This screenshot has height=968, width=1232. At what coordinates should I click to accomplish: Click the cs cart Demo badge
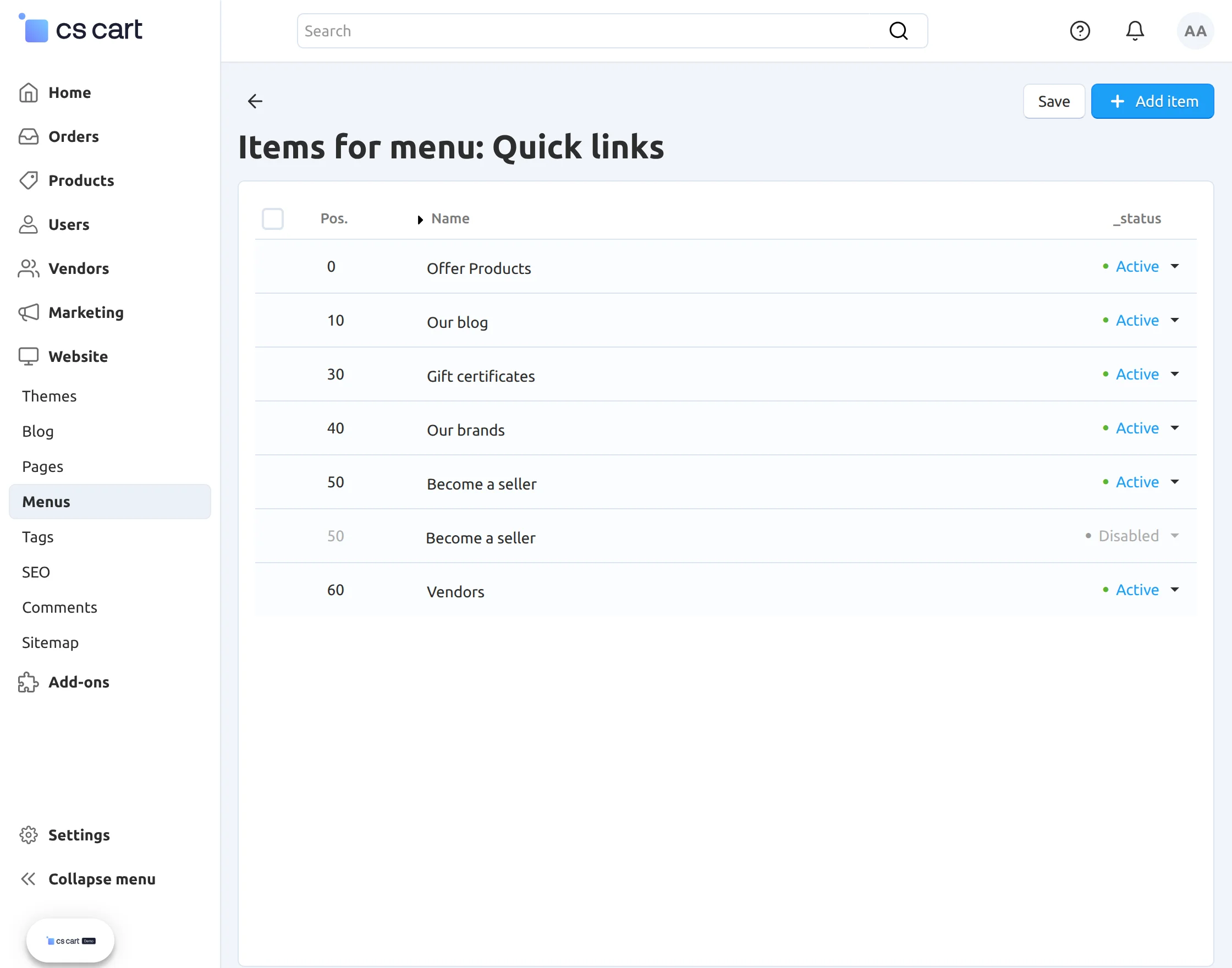(x=70, y=941)
